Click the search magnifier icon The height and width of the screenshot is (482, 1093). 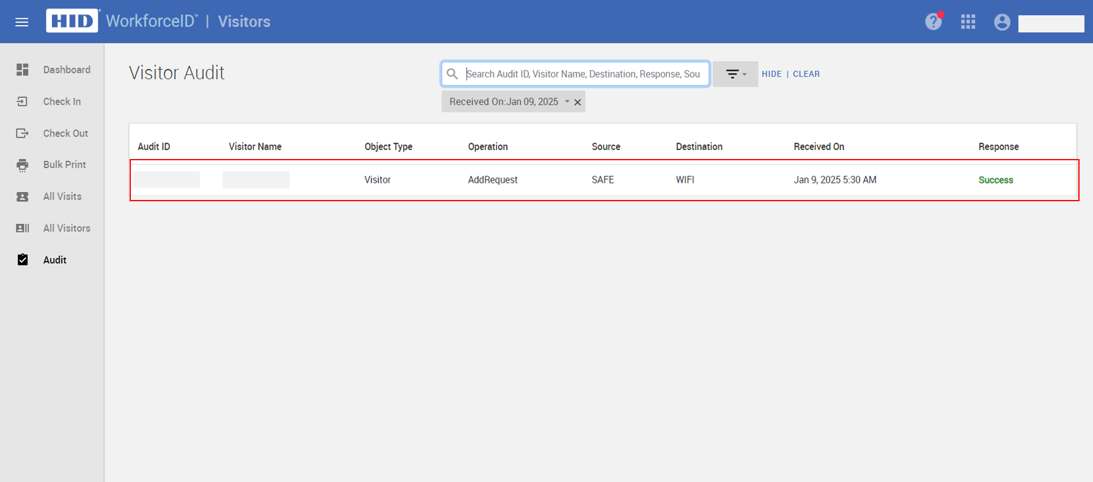(x=452, y=74)
